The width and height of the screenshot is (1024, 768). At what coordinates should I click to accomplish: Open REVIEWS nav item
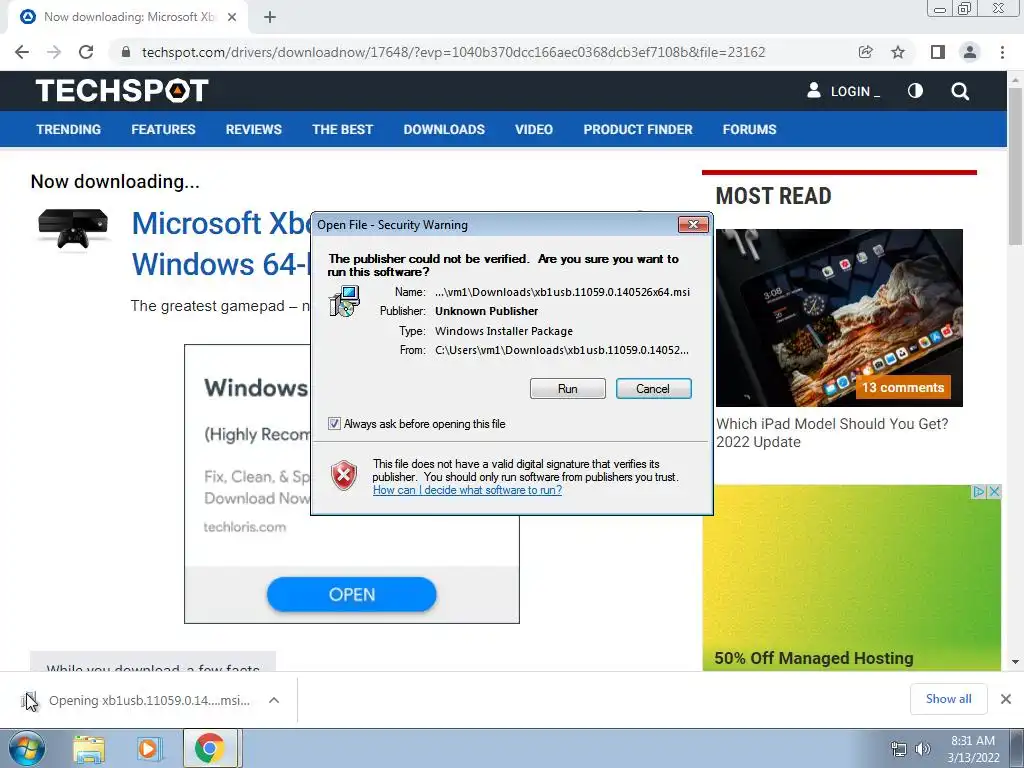253,129
